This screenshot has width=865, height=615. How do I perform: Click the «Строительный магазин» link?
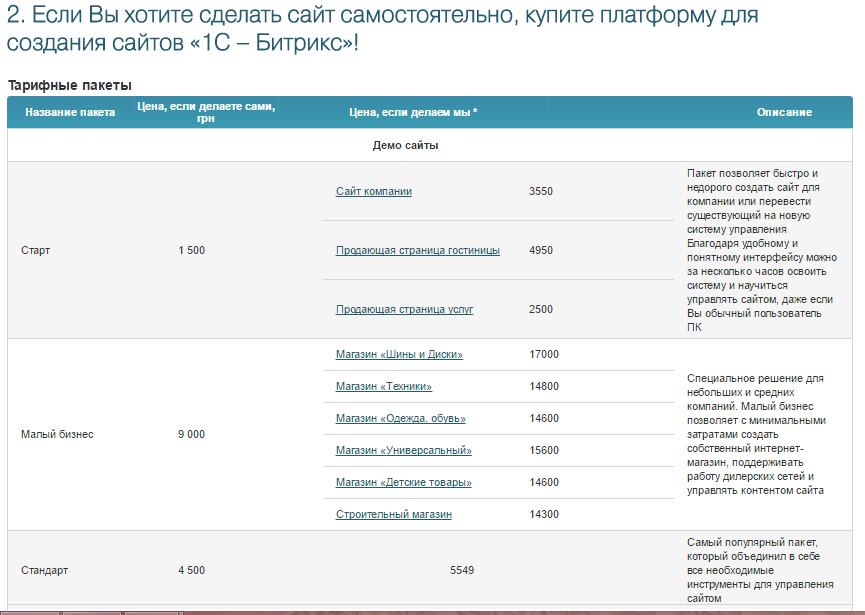[x=393, y=514]
